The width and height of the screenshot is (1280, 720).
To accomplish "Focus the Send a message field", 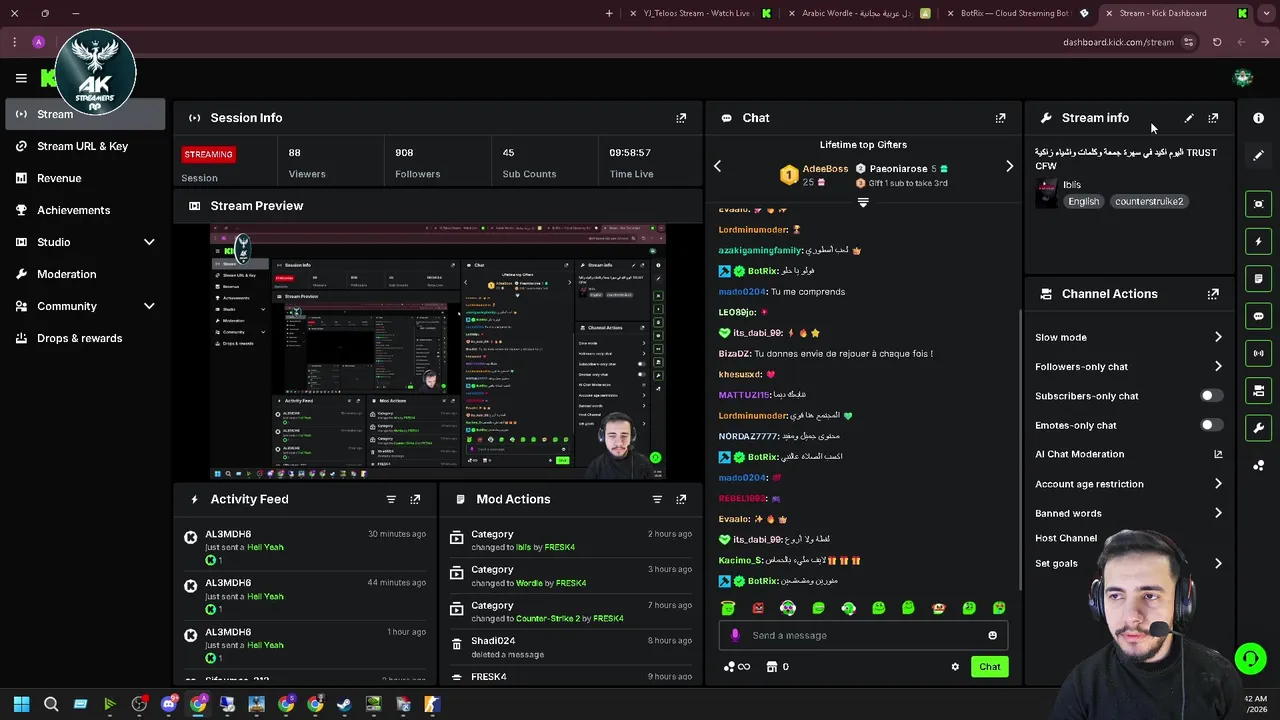I will [x=862, y=635].
